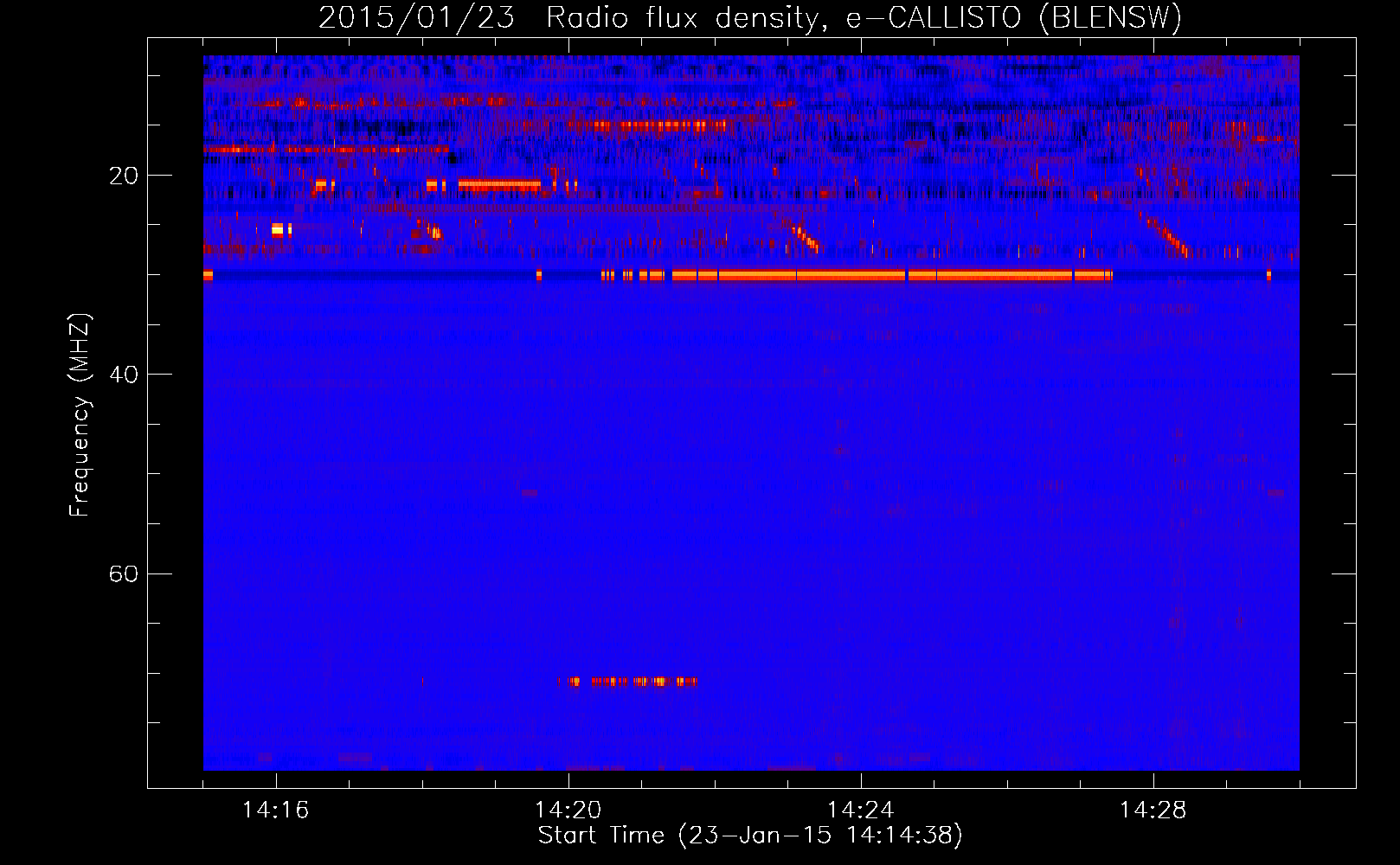Click the plot title 'Radio flux density, e-CALLISTO (BLENSW)'
Viewport: 1400px width, 865px height.
pos(864,17)
